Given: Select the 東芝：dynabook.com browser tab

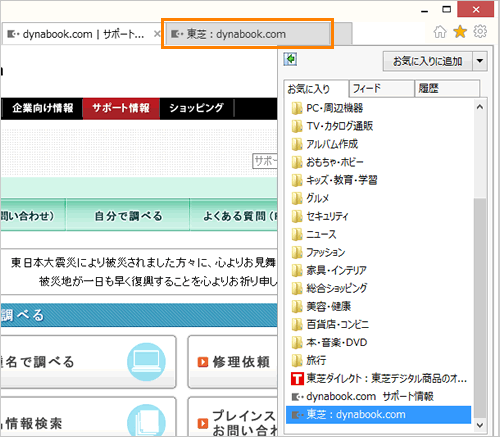Looking at the screenshot, I should coord(247,34).
